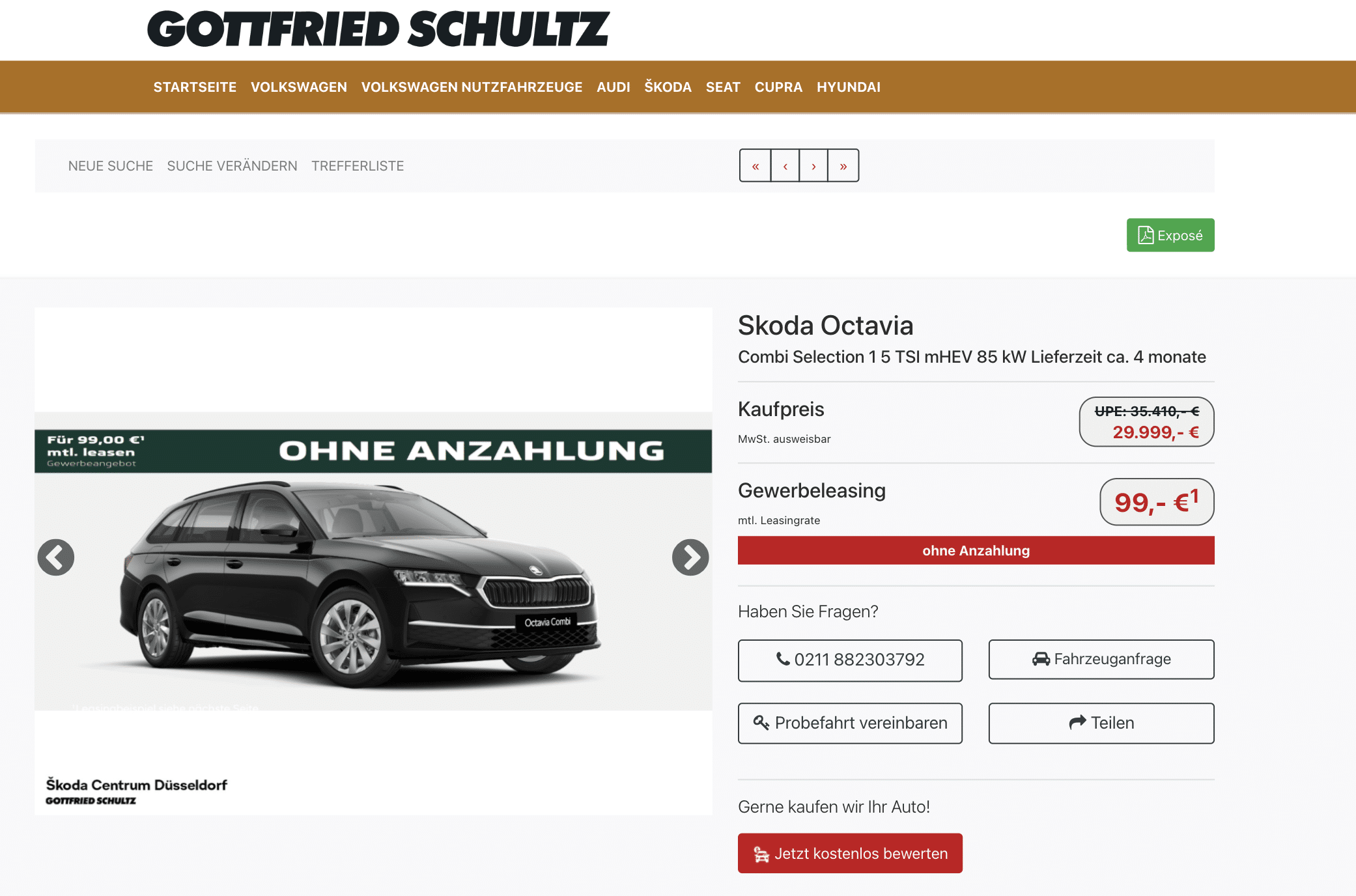This screenshot has height=896, width=1356.
Task: Click Probefahrt vereinbaren button
Action: coord(850,723)
